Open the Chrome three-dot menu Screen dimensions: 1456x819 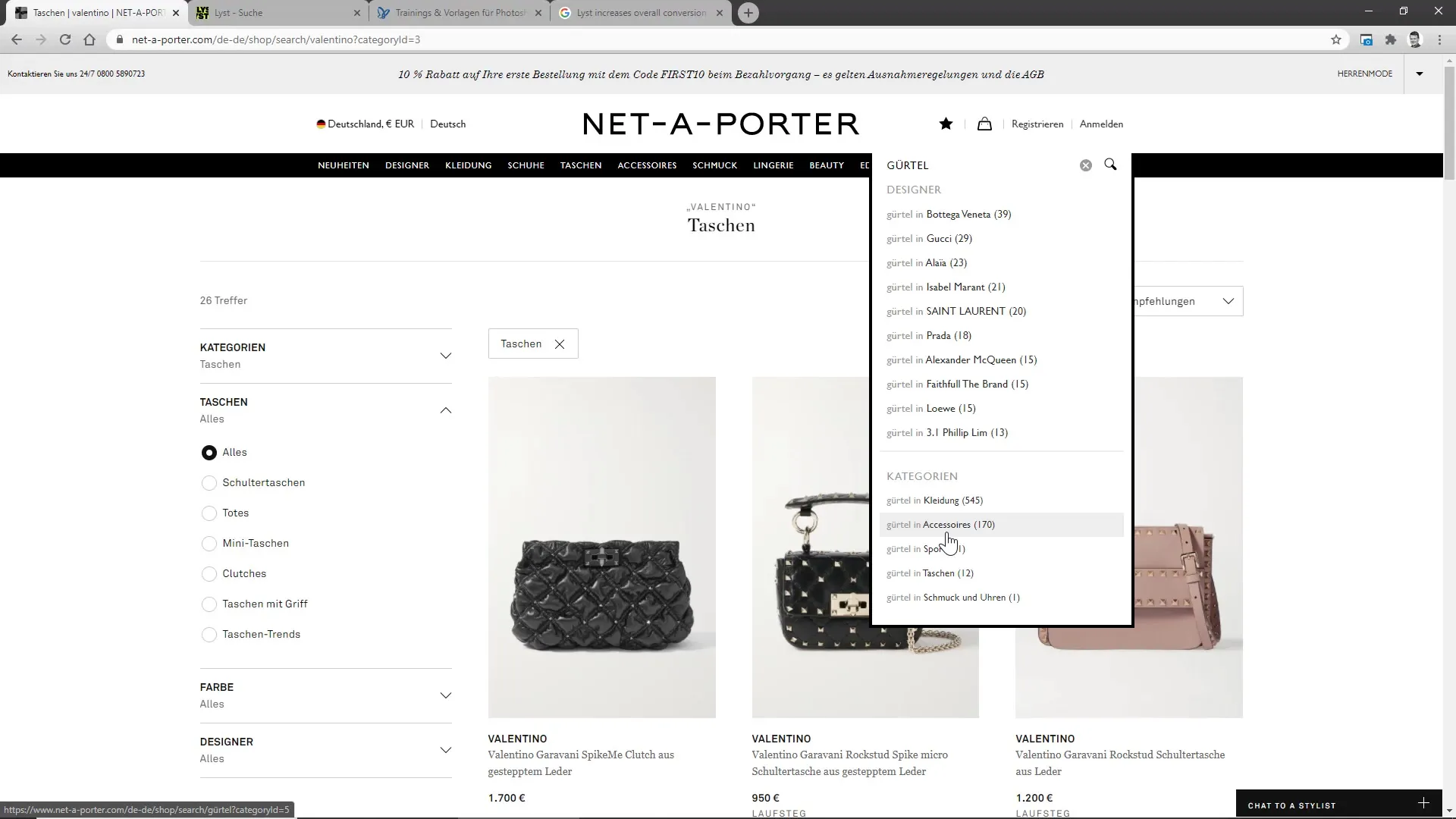click(1439, 39)
